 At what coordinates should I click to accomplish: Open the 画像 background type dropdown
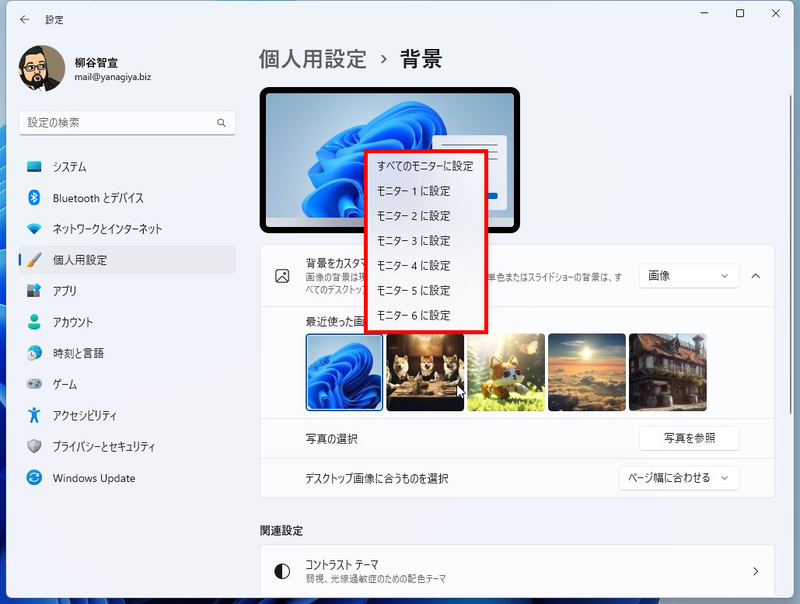(689, 276)
